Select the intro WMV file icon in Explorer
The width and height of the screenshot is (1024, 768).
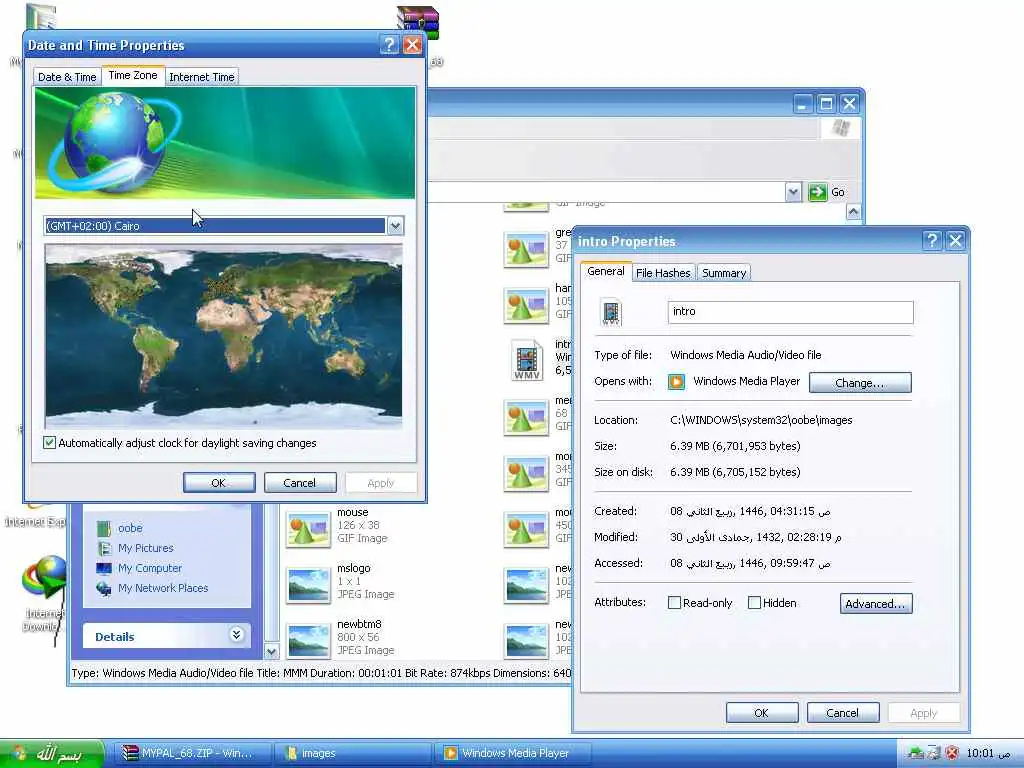pos(527,360)
